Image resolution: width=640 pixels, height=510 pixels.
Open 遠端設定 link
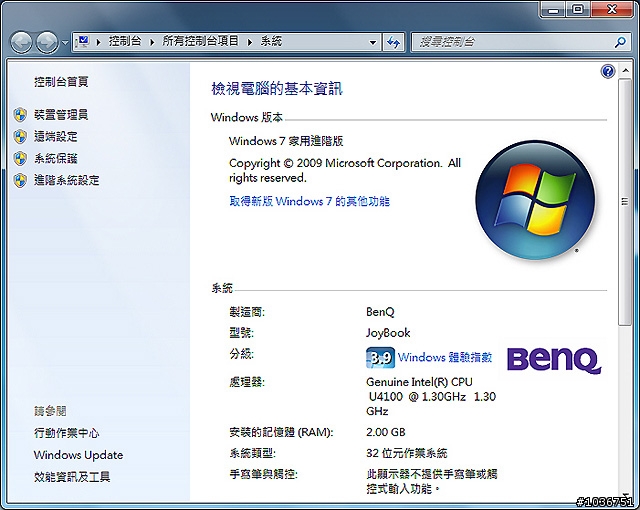pos(56,136)
